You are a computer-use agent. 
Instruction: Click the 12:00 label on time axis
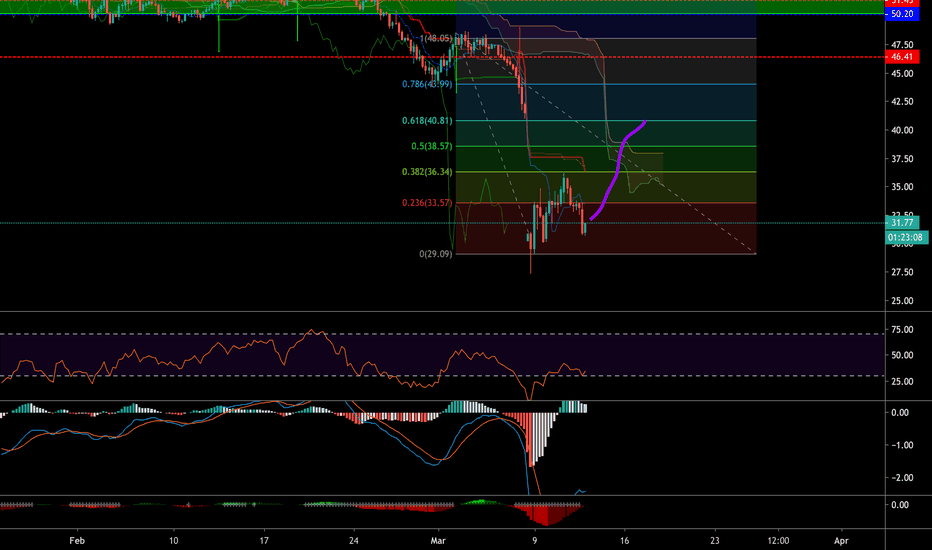[778, 540]
